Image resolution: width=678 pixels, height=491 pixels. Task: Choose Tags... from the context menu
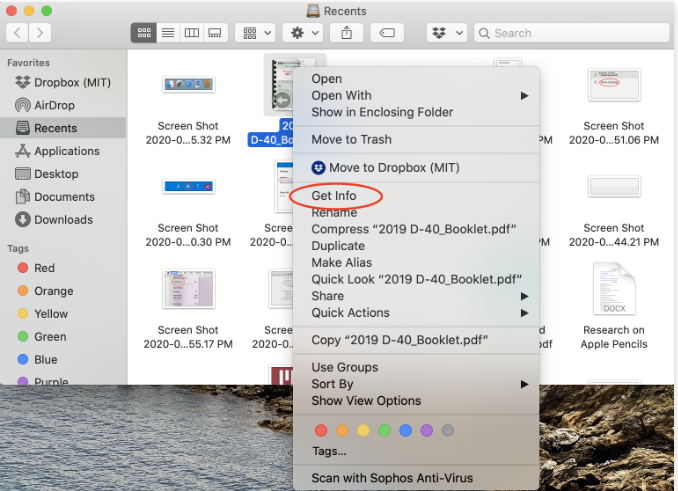[x=416, y=451]
